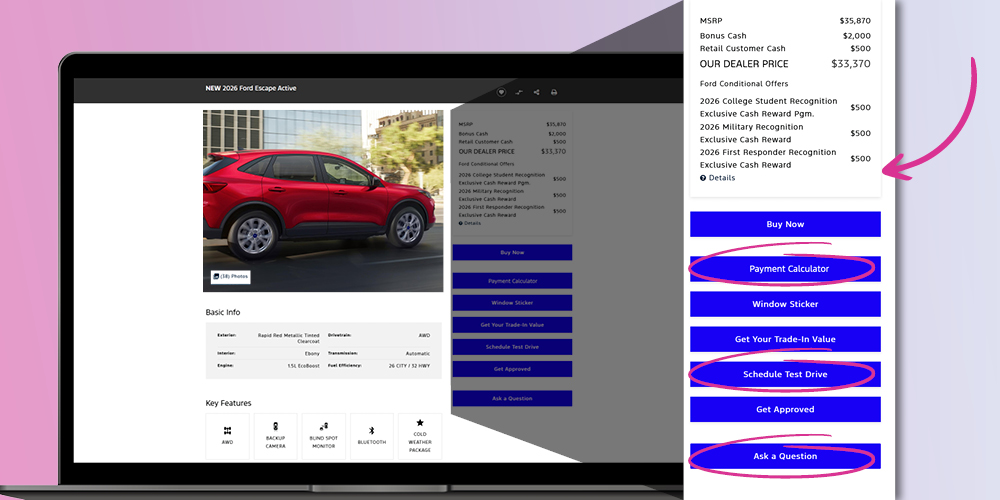The width and height of the screenshot is (1000, 500).
Task: Click fuel efficiency value 26 CITY / 32 HWY
Action: pos(409,366)
